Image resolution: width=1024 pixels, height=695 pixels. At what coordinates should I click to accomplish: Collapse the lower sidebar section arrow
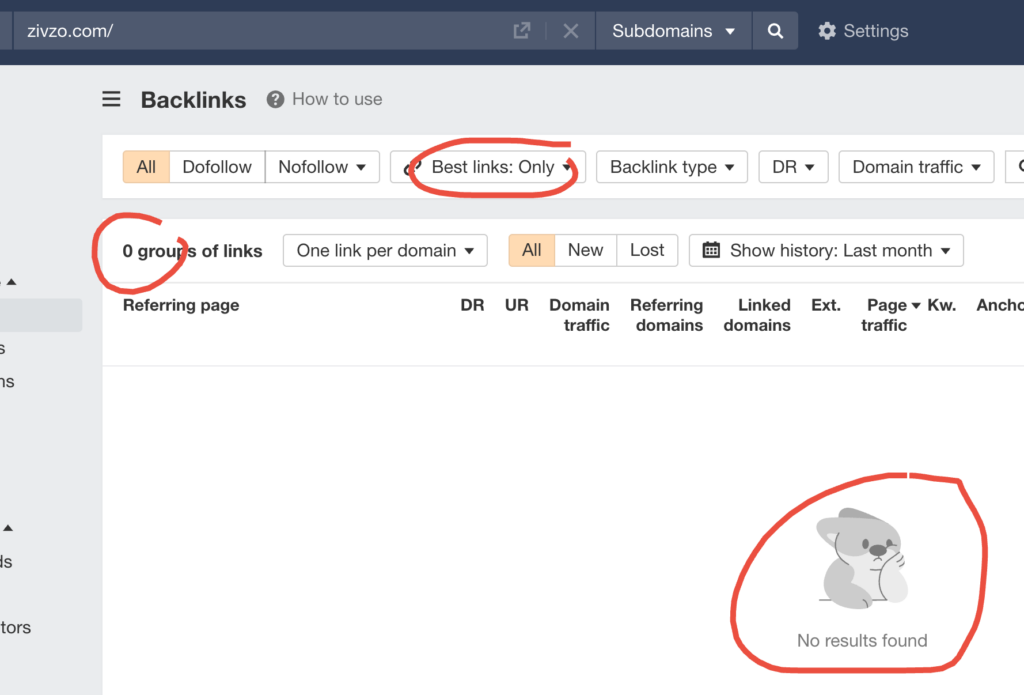click(8, 528)
